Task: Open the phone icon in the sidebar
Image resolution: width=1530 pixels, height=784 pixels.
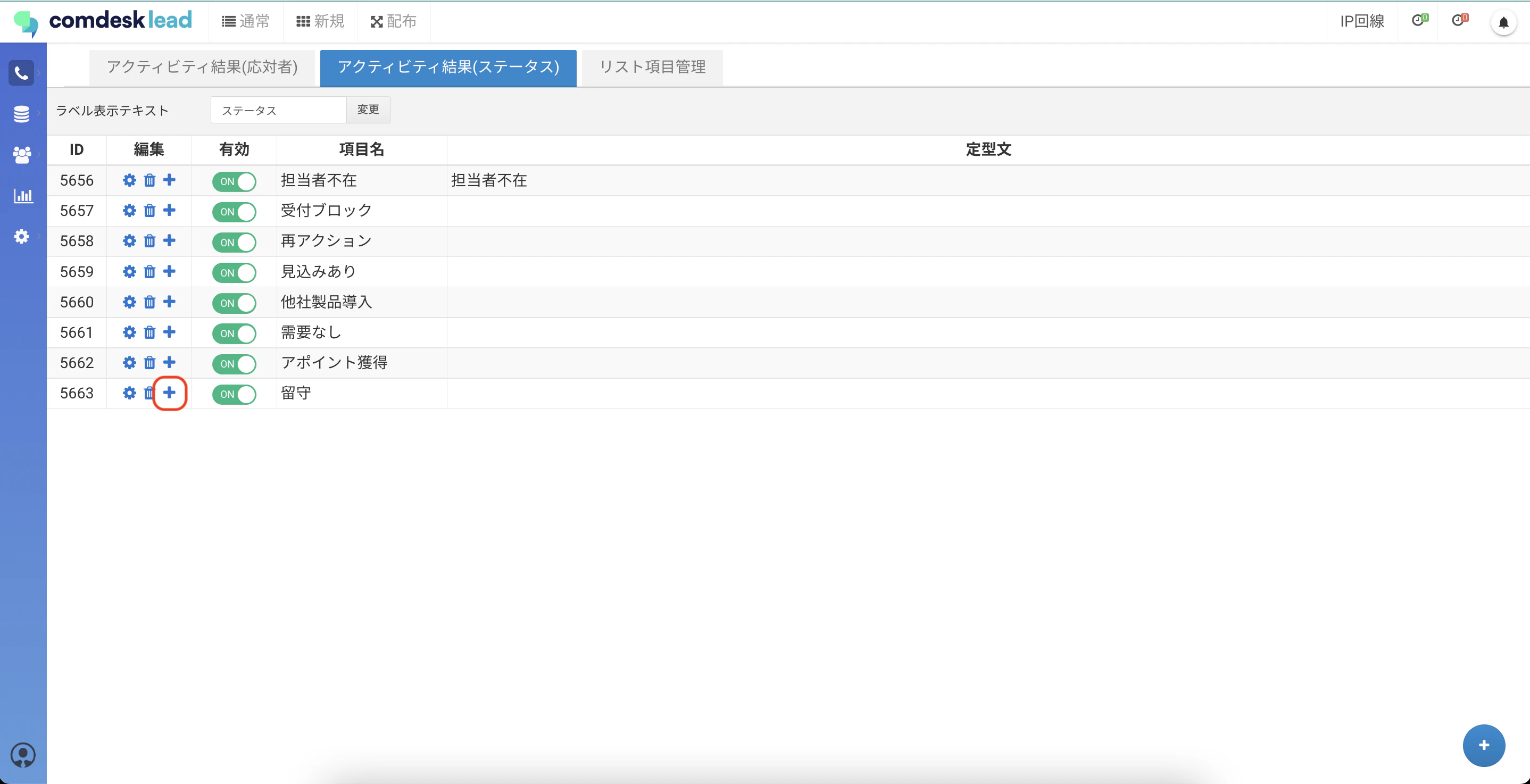Action: (x=21, y=73)
